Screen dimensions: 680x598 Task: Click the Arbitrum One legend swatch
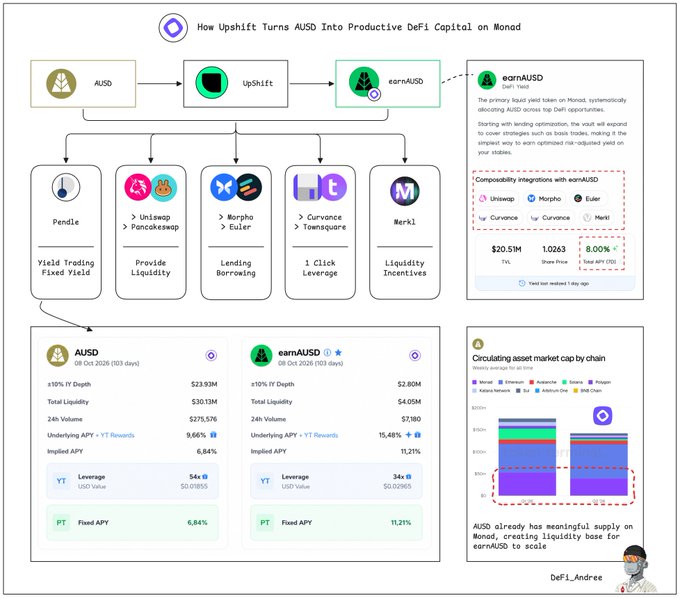(x=537, y=391)
